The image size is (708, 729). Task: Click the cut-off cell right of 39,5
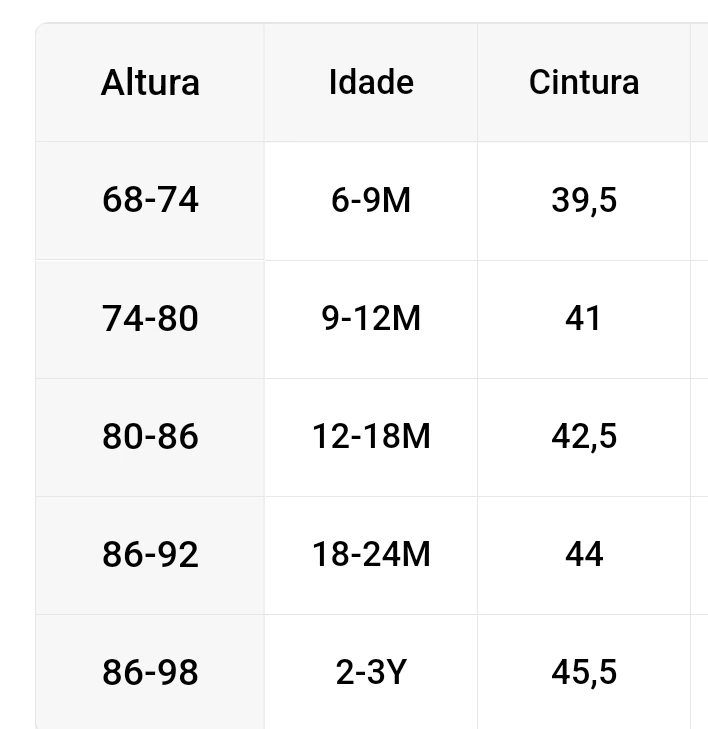[700, 201]
